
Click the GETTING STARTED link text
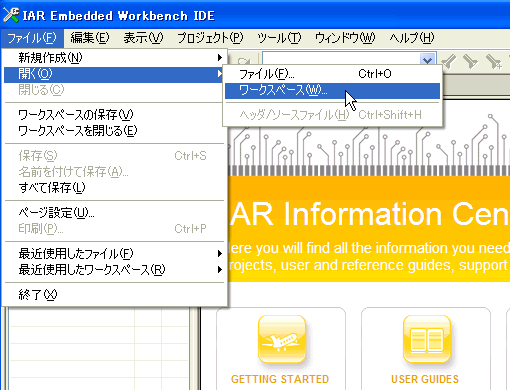280,379
